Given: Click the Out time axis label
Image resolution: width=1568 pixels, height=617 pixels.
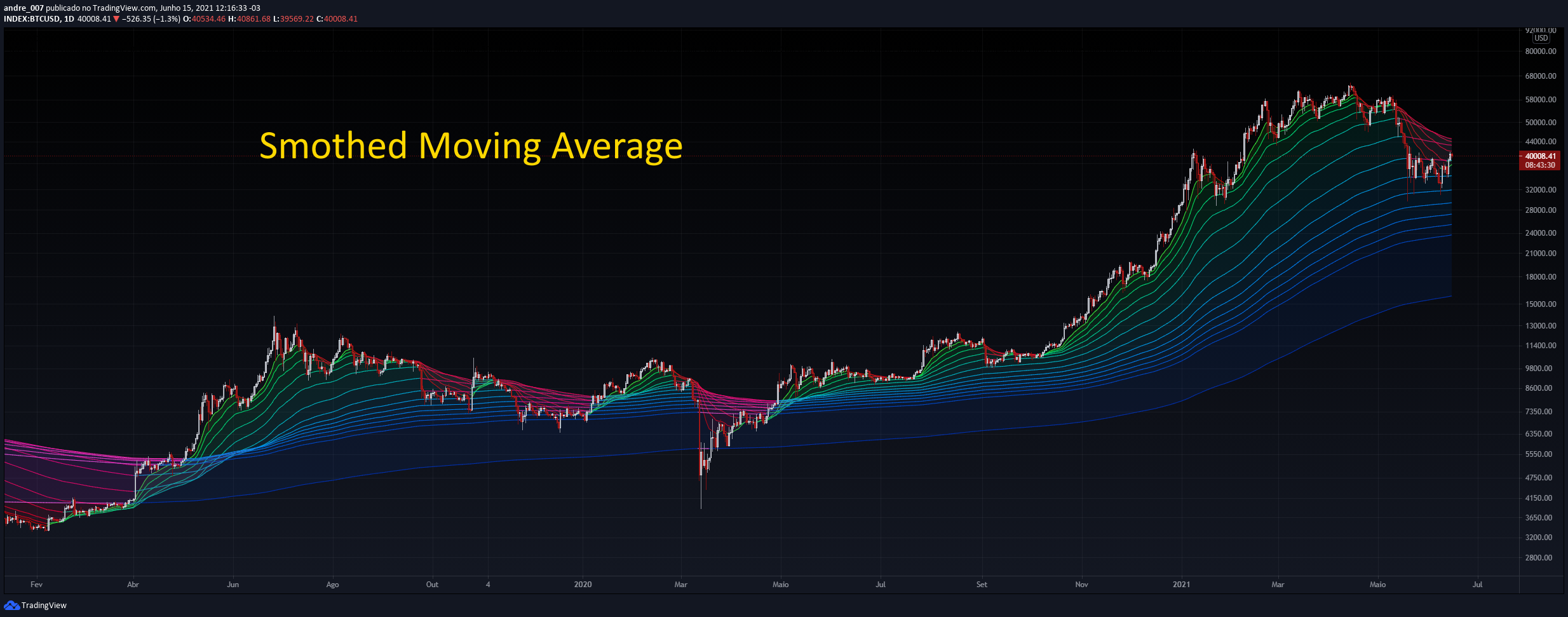Looking at the screenshot, I should tap(432, 585).
